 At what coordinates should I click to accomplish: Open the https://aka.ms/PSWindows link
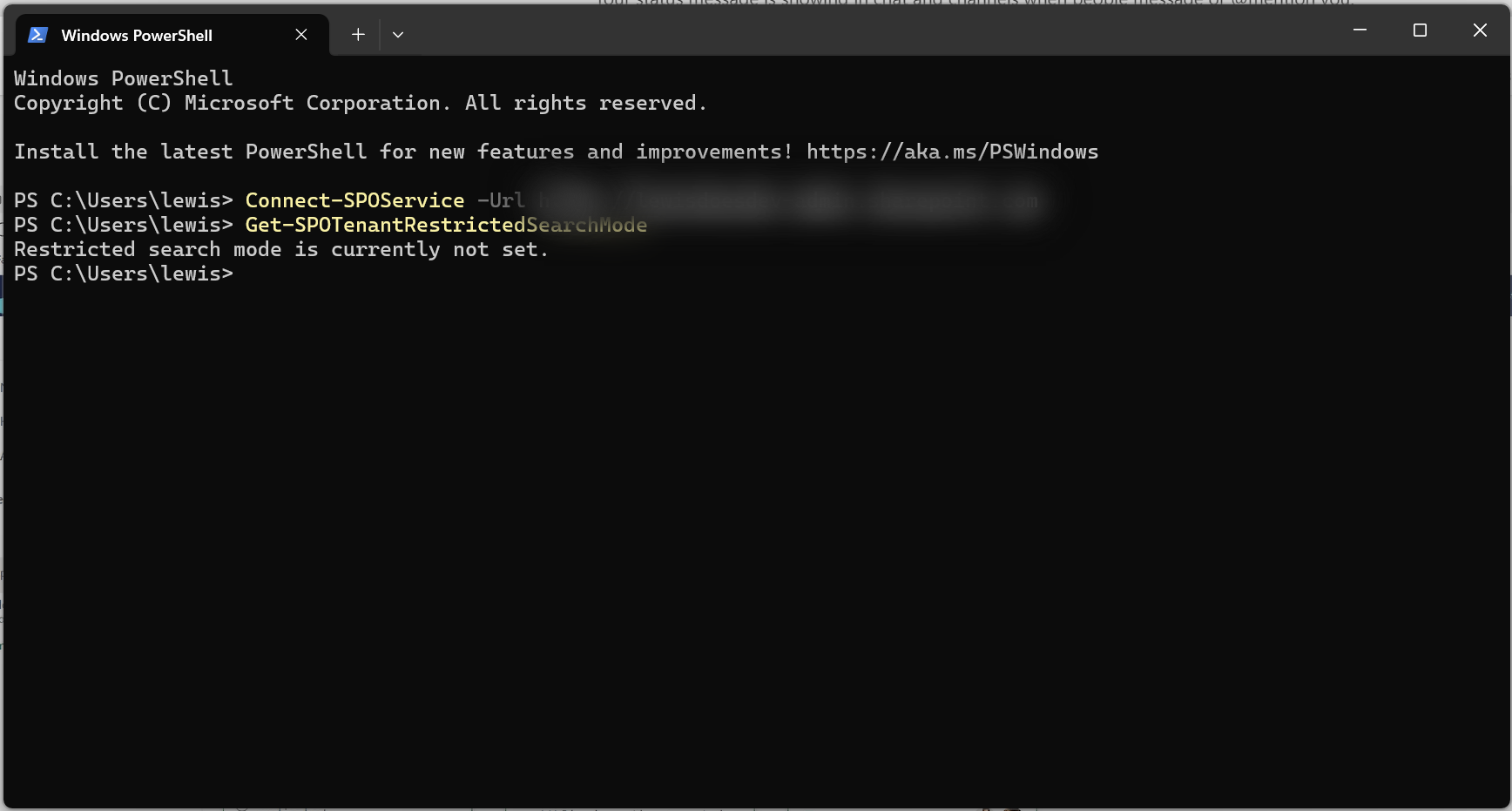point(952,151)
